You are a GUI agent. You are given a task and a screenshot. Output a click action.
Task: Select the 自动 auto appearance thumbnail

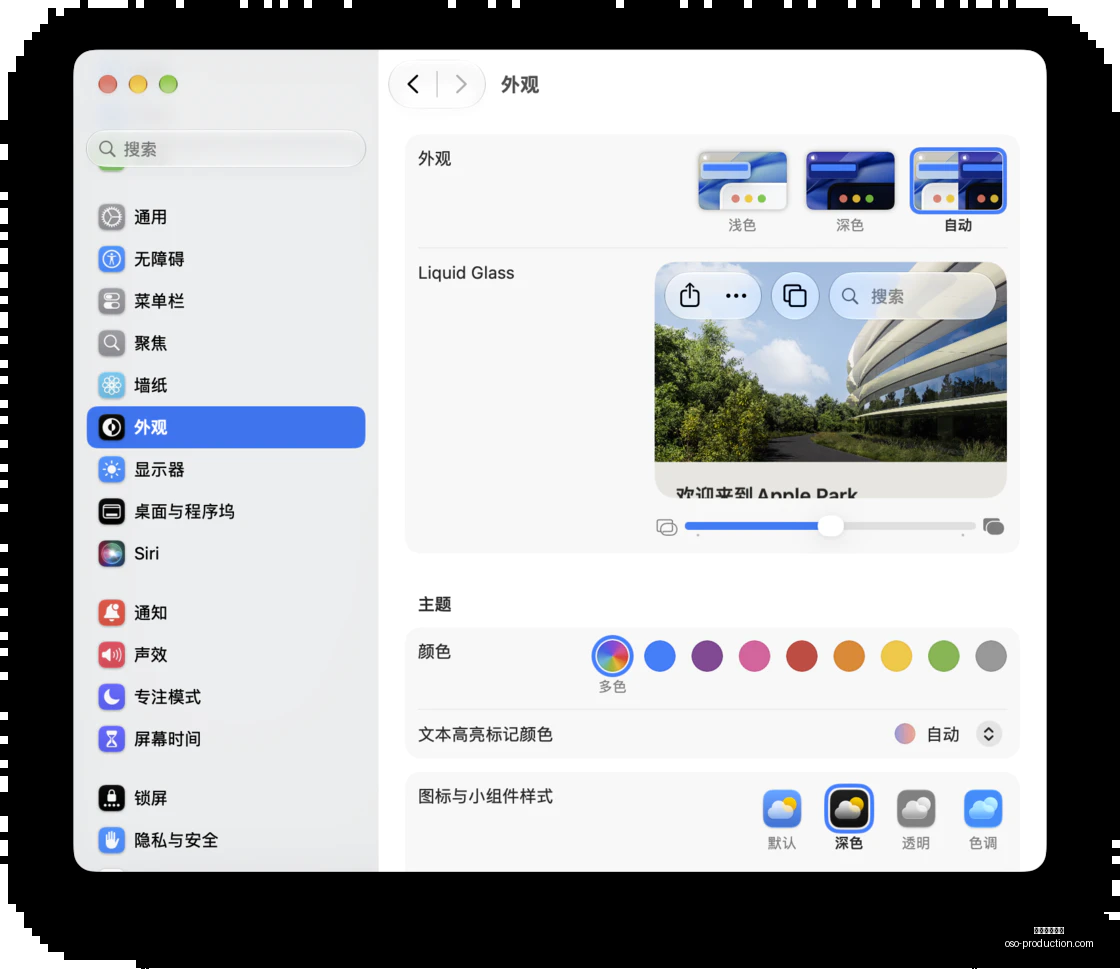(x=958, y=181)
